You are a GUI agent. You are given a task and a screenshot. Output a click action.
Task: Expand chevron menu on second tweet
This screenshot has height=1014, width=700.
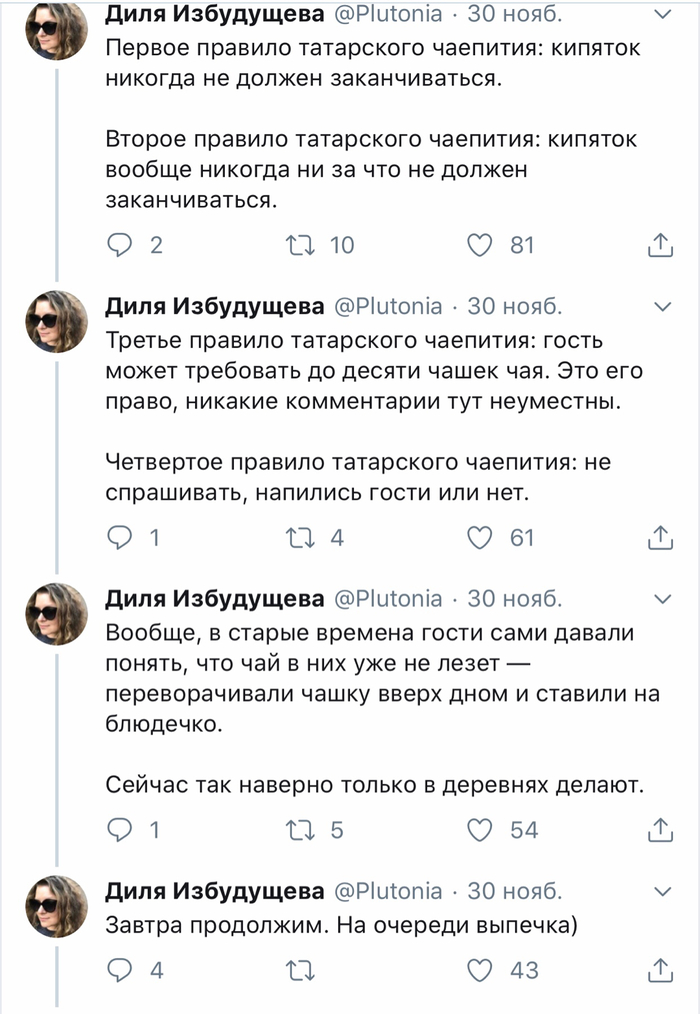coord(661,306)
